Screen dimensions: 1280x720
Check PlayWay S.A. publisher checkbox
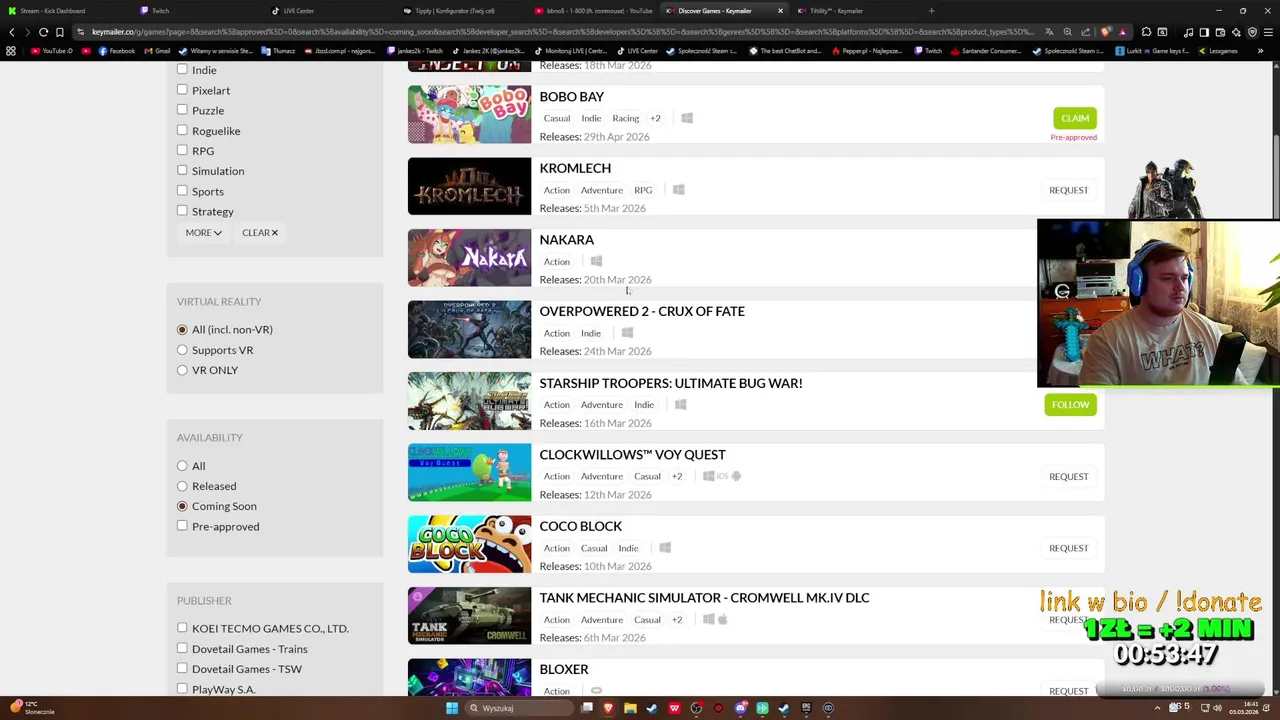182,688
